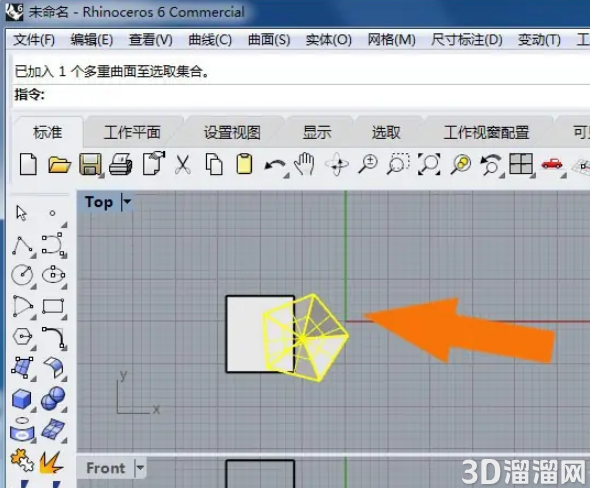
Task: Select the project curve to surface tool
Action: [x=23, y=429]
